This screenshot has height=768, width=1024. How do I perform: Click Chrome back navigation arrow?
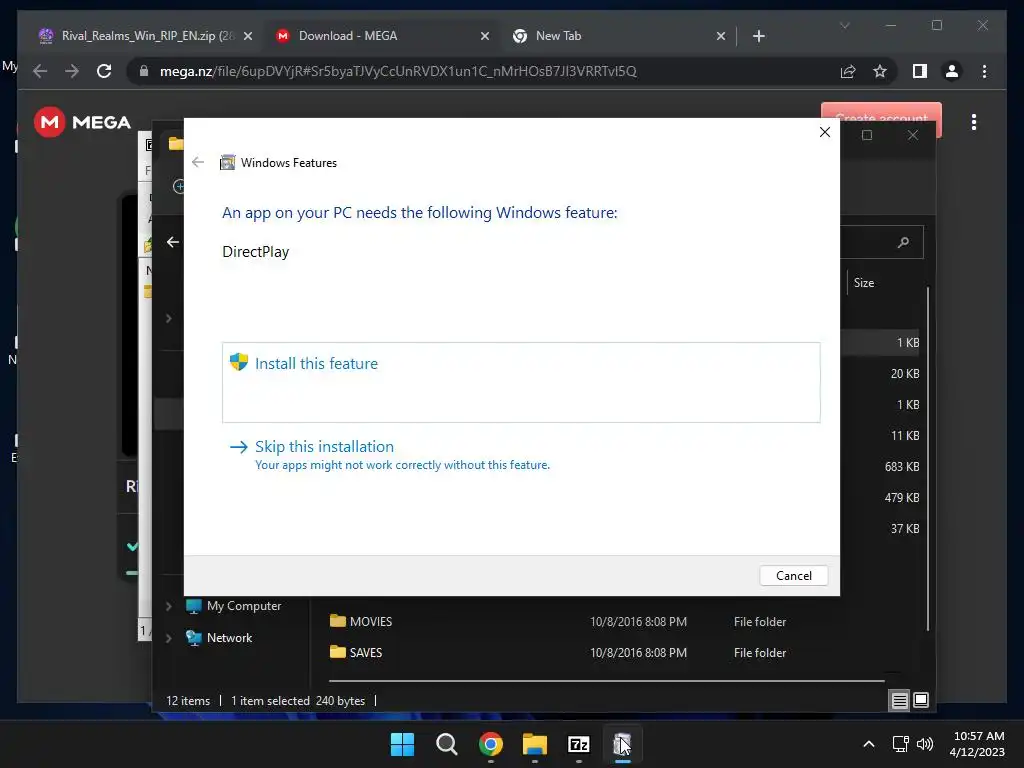(40, 71)
